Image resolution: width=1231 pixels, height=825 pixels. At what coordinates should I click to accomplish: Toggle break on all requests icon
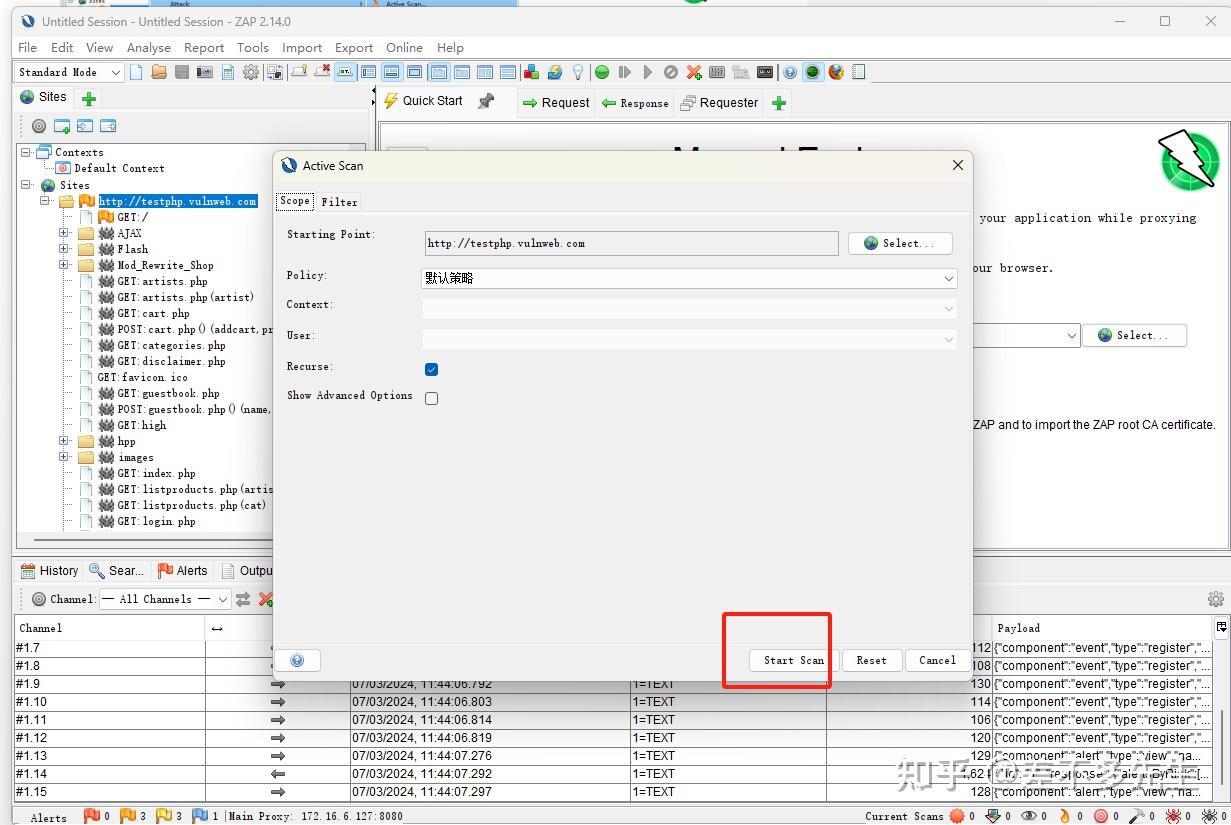tap(602, 72)
